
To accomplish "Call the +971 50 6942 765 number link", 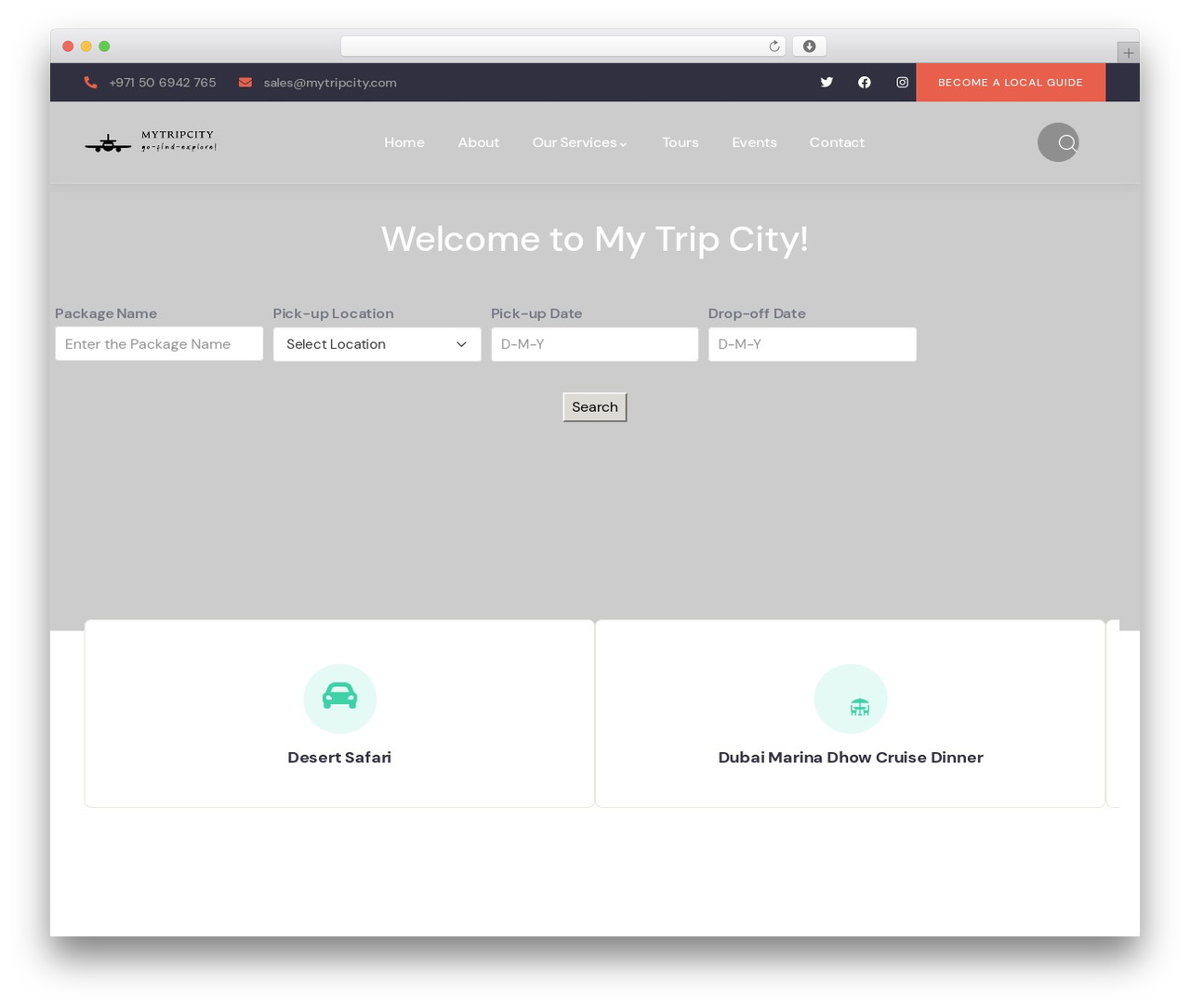I will coord(162,83).
